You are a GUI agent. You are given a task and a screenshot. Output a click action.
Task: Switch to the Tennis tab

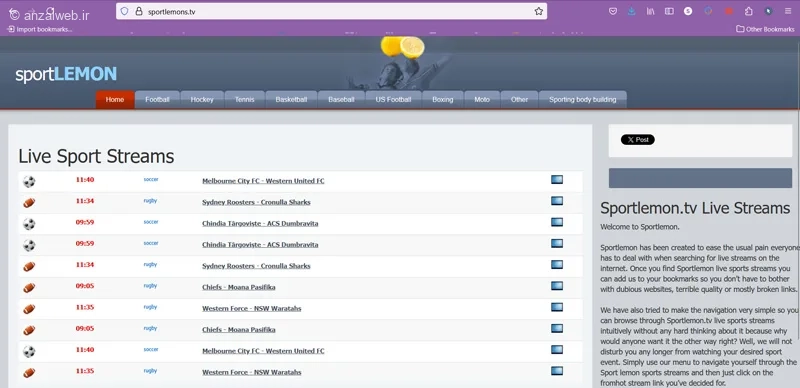pos(244,100)
